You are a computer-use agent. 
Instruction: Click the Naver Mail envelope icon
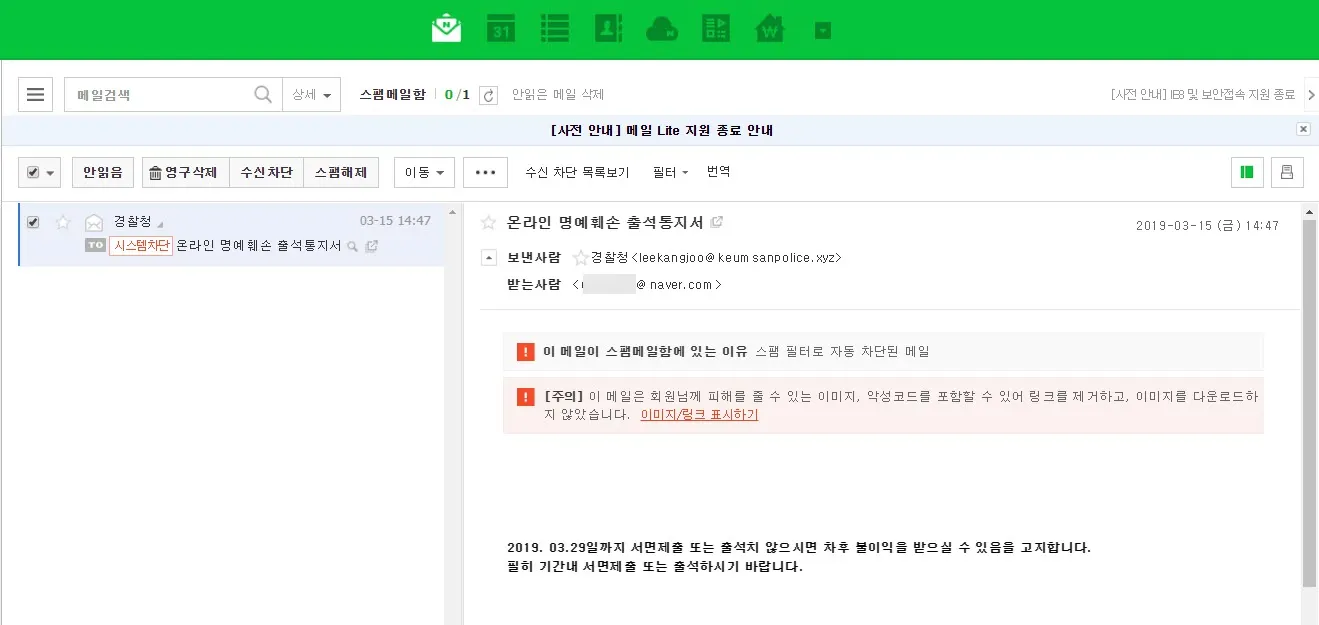tap(446, 27)
